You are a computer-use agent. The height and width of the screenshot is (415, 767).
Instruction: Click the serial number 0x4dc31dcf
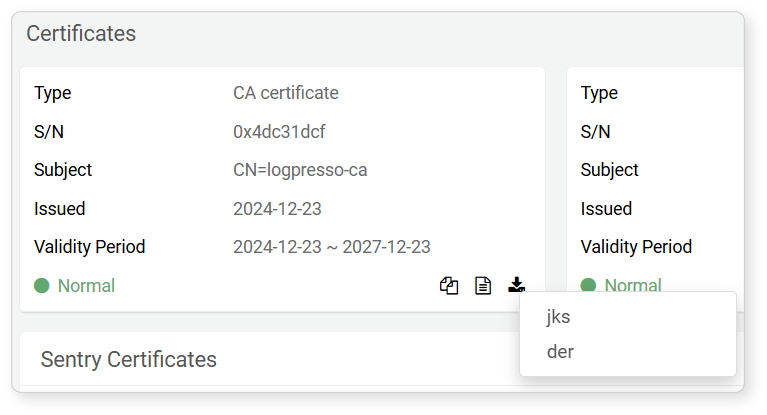(279, 132)
